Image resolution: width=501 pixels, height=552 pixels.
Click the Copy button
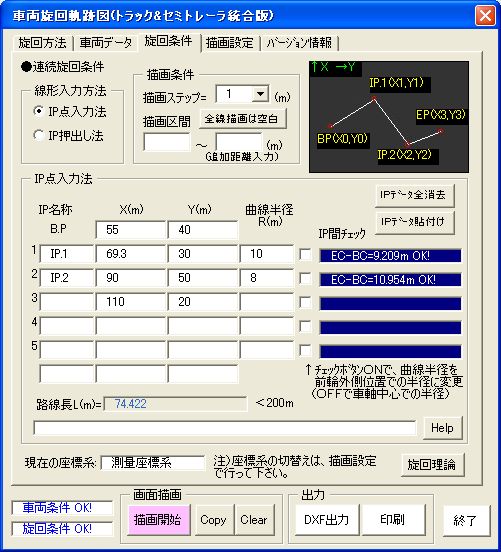(x=213, y=520)
